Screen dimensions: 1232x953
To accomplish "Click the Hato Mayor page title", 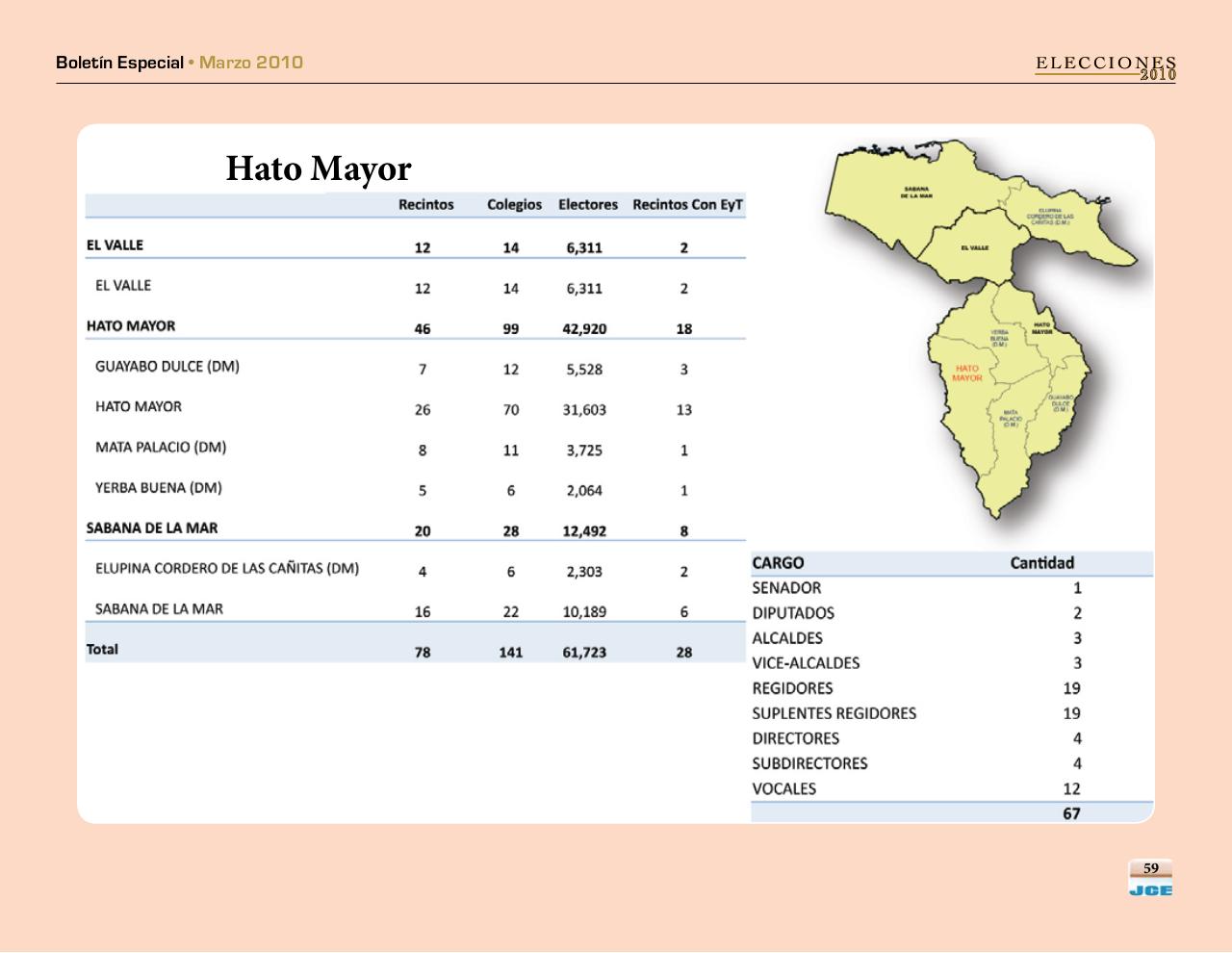I will (318, 168).
